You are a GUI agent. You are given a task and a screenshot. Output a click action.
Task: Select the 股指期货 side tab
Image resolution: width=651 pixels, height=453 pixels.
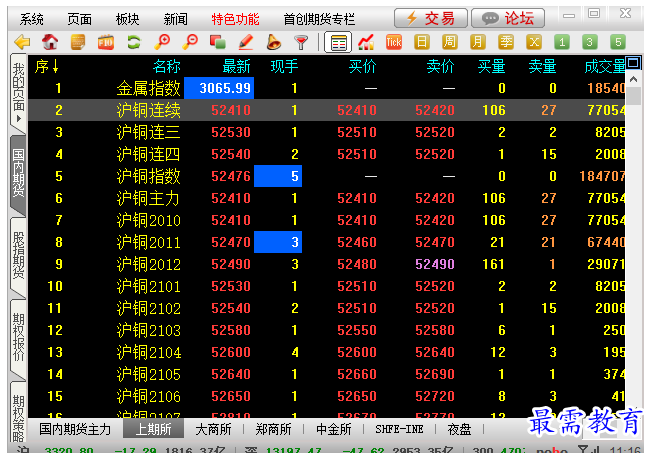(x=18, y=255)
